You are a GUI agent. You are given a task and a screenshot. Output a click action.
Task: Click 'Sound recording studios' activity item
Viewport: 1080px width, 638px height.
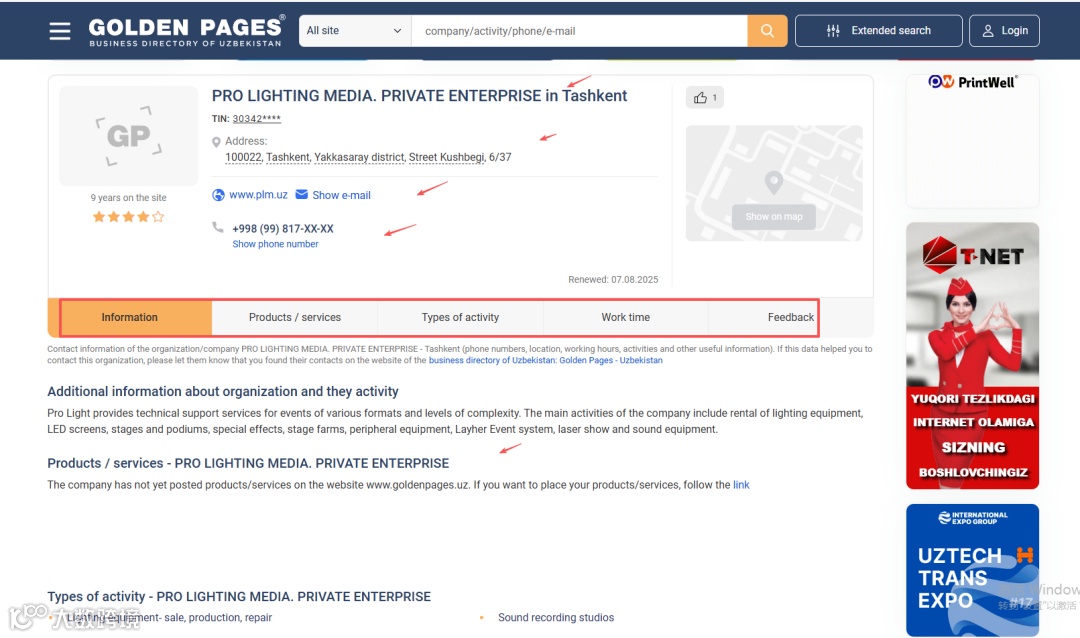point(556,617)
